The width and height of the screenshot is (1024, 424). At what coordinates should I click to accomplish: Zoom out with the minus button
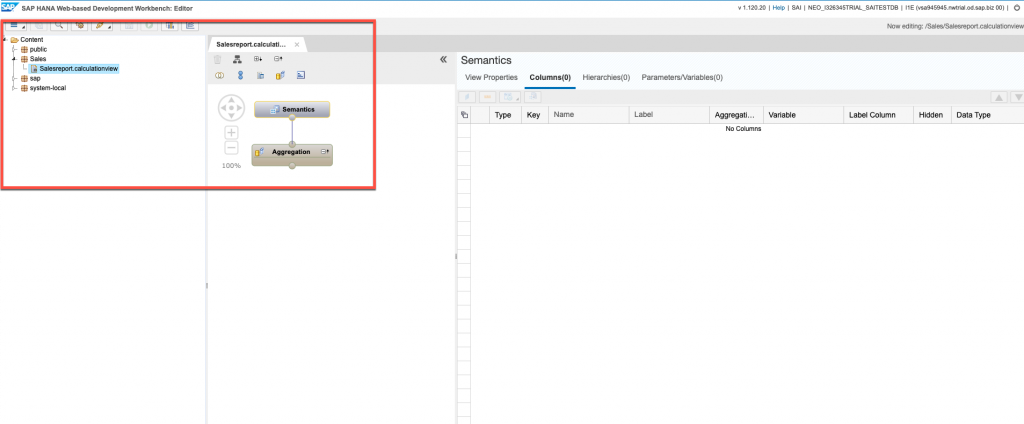[x=231, y=148]
